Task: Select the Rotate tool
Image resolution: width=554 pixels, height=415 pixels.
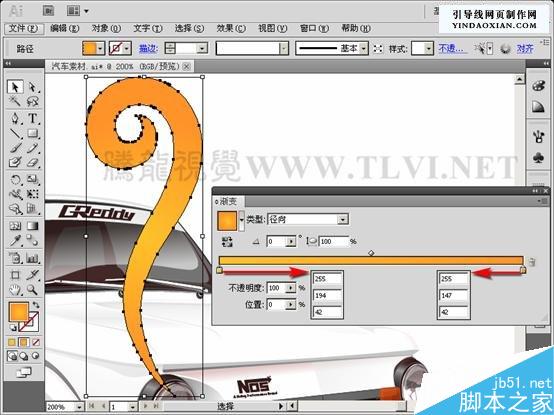Action: click(15, 179)
